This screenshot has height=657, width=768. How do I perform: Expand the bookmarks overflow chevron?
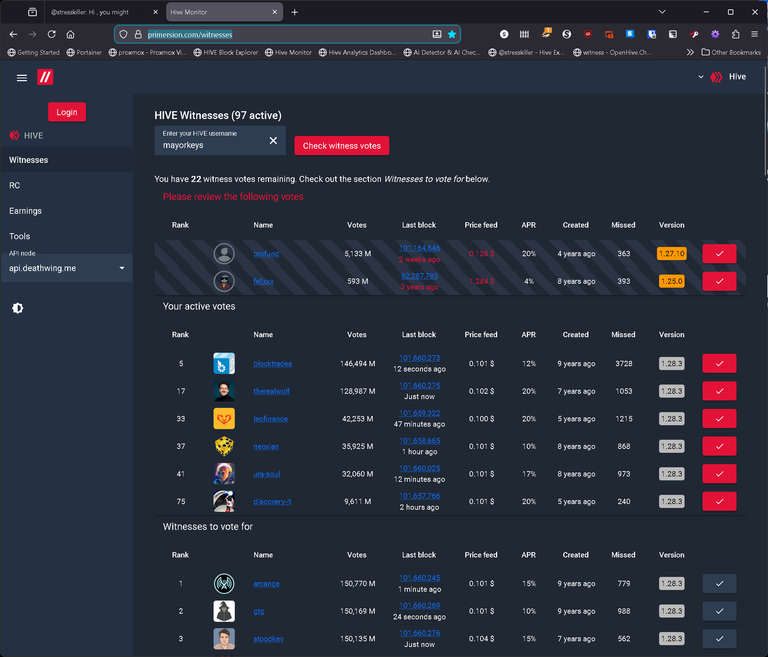[x=690, y=52]
